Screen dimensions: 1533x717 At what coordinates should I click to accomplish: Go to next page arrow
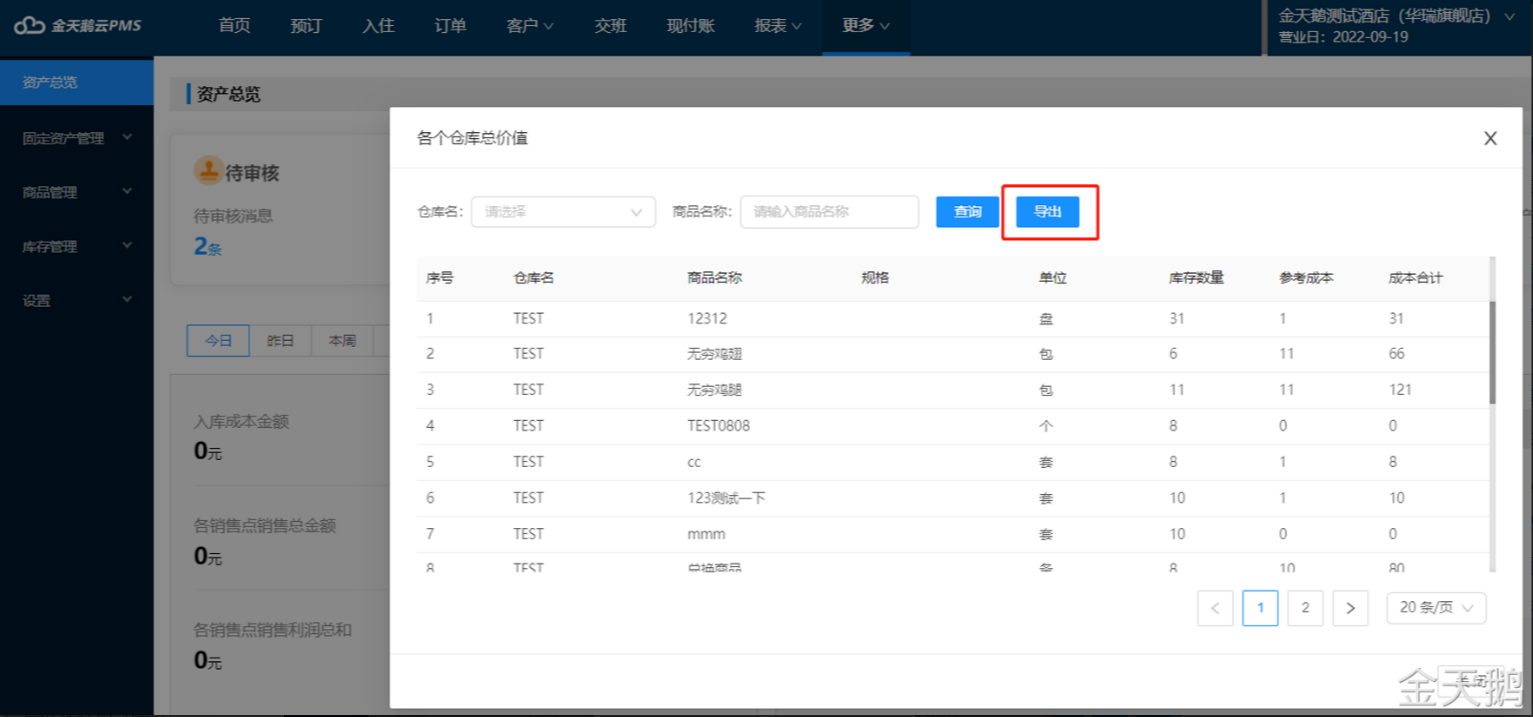point(1351,608)
